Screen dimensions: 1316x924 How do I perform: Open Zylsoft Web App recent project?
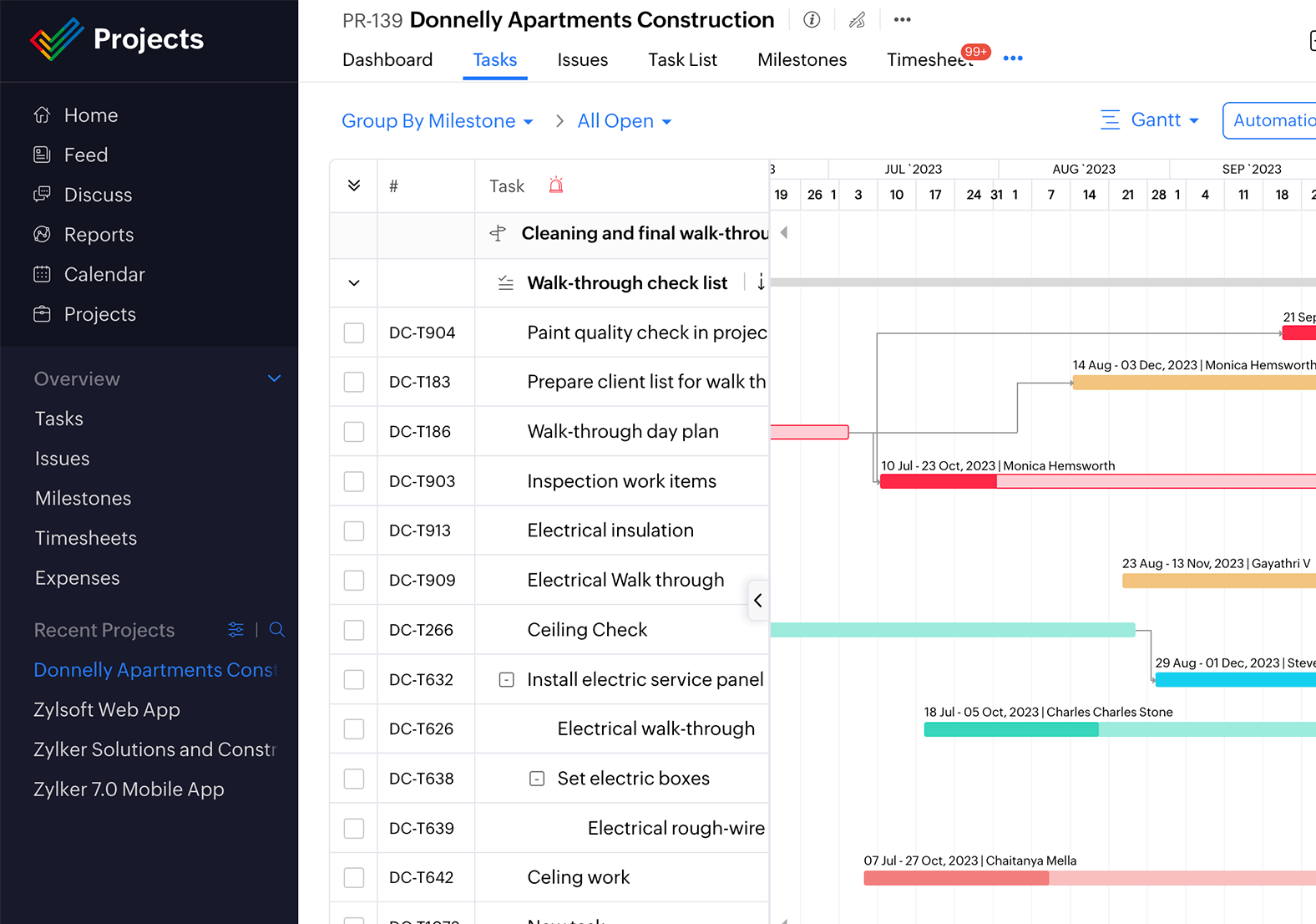(x=107, y=710)
